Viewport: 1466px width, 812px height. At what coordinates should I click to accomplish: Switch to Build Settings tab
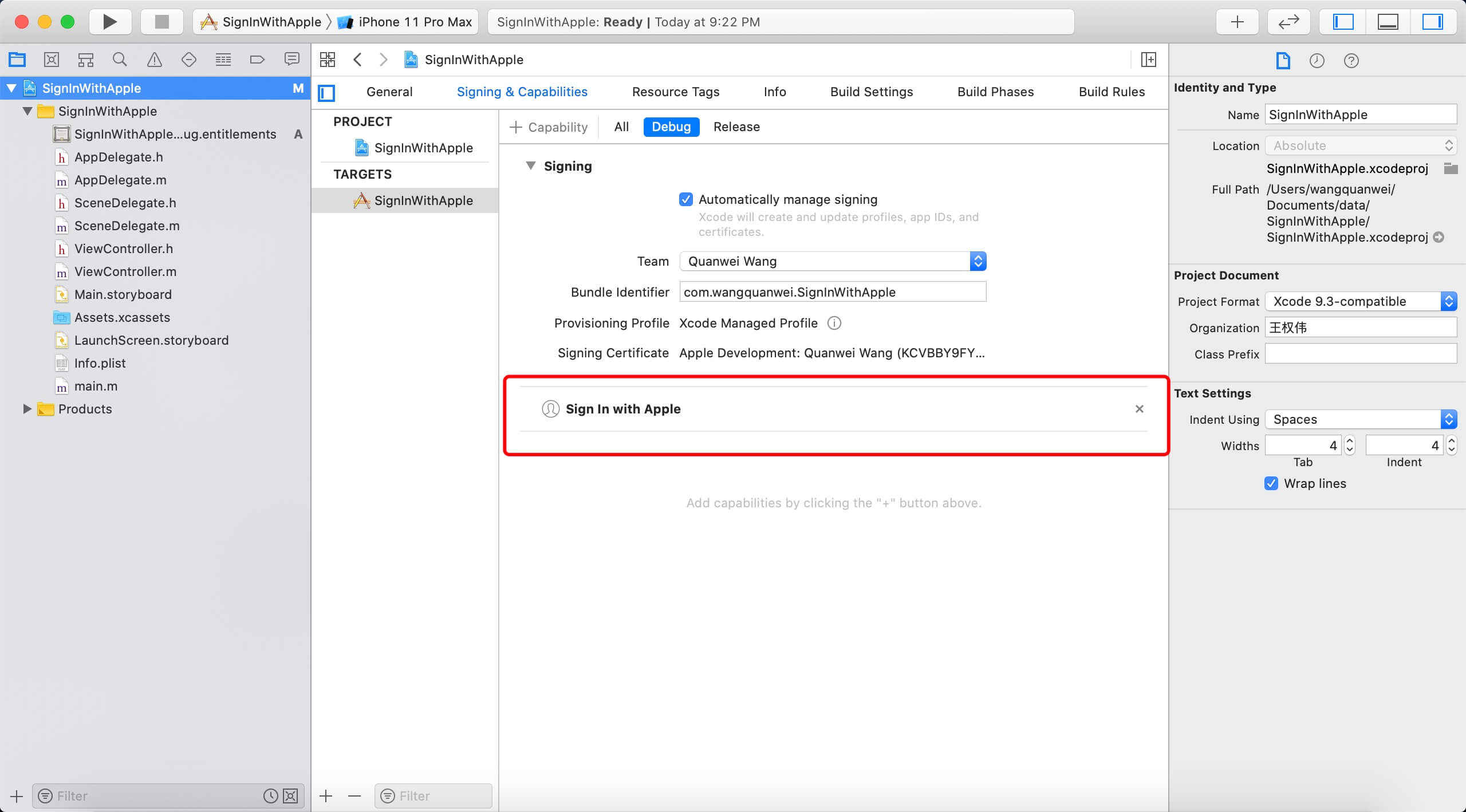[872, 92]
